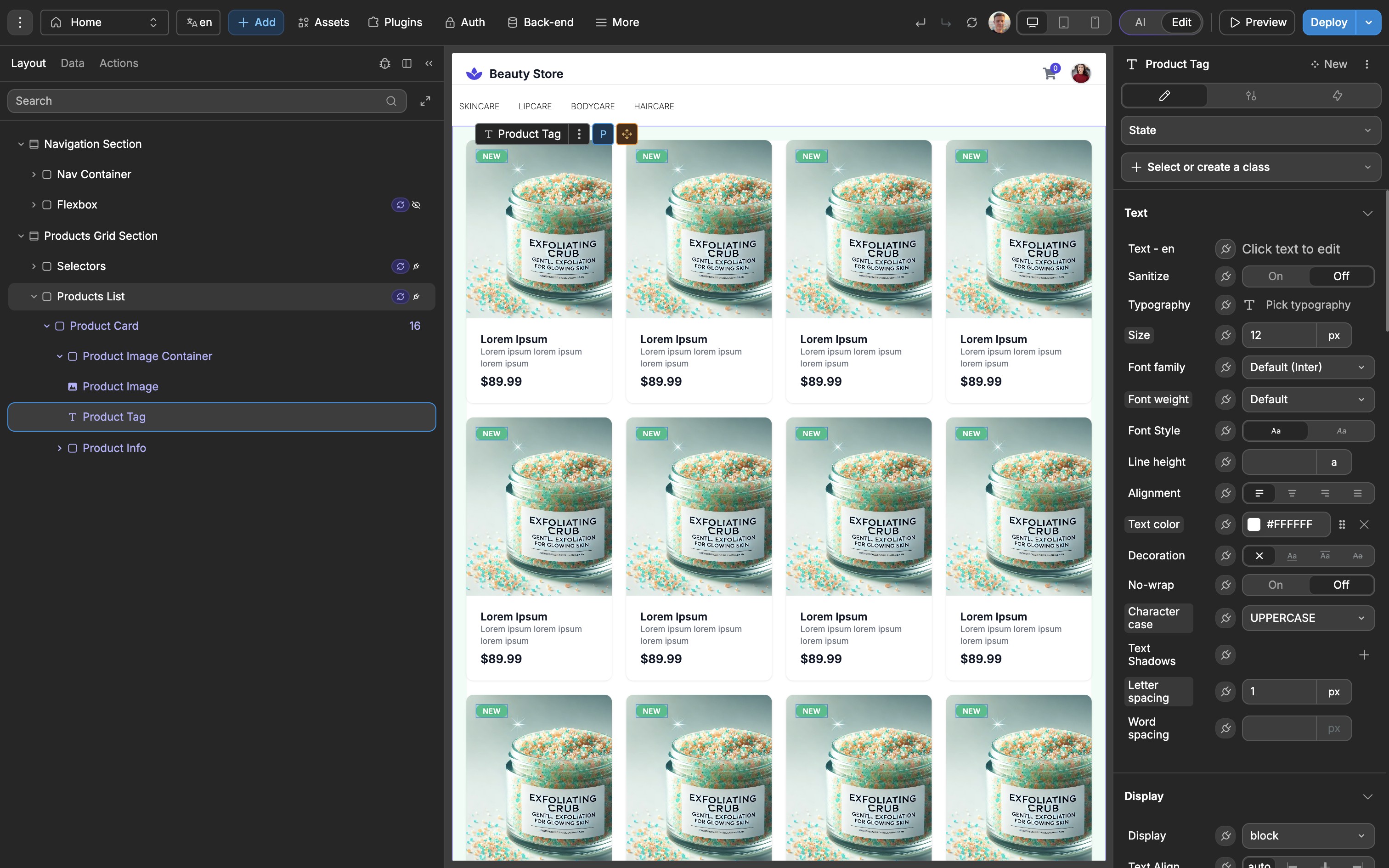The width and height of the screenshot is (1389, 868).
Task: Switch to desktop viewport icon
Action: click(1033, 23)
